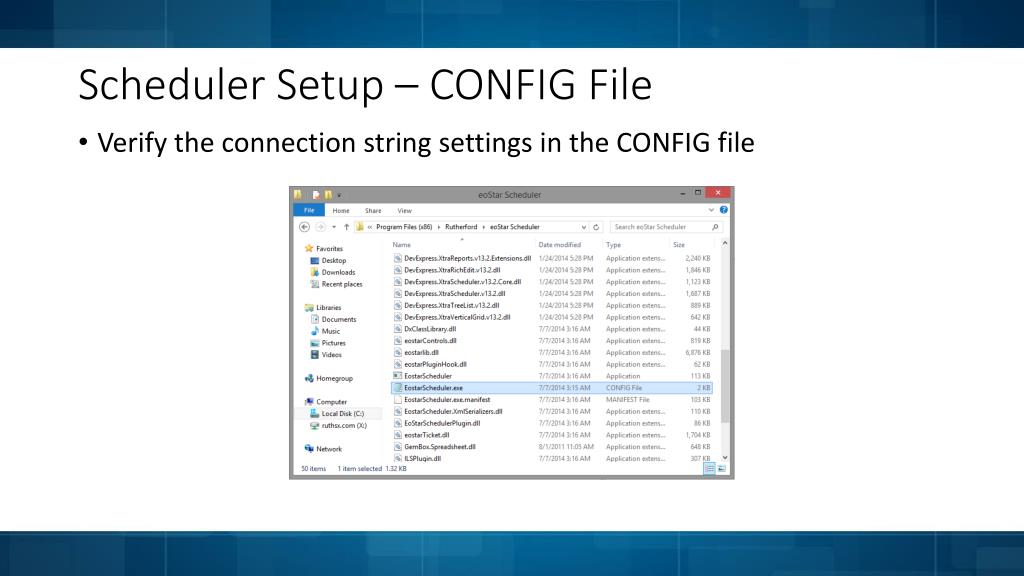Click the EostarScheduler application icon
The image size is (1024, 576).
tap(397, 376)
